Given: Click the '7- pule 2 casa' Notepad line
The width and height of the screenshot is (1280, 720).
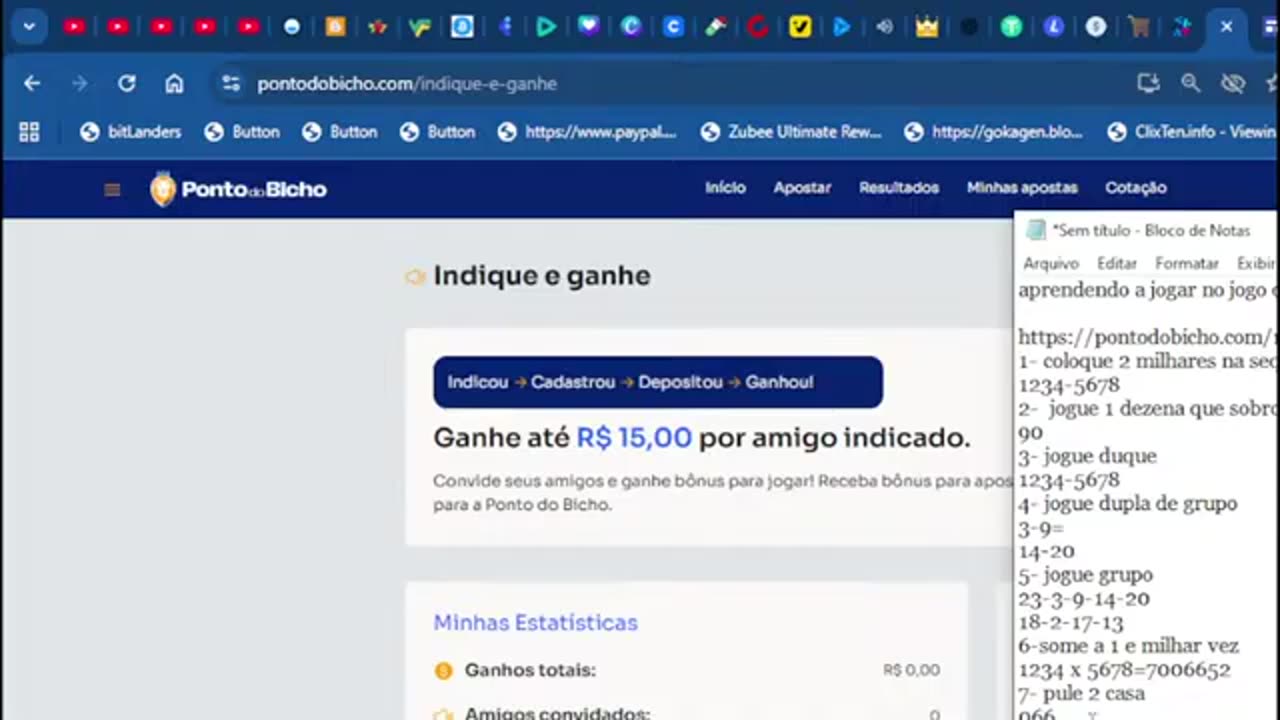Looking at the screenshot, I should [x=1082, y=694].
